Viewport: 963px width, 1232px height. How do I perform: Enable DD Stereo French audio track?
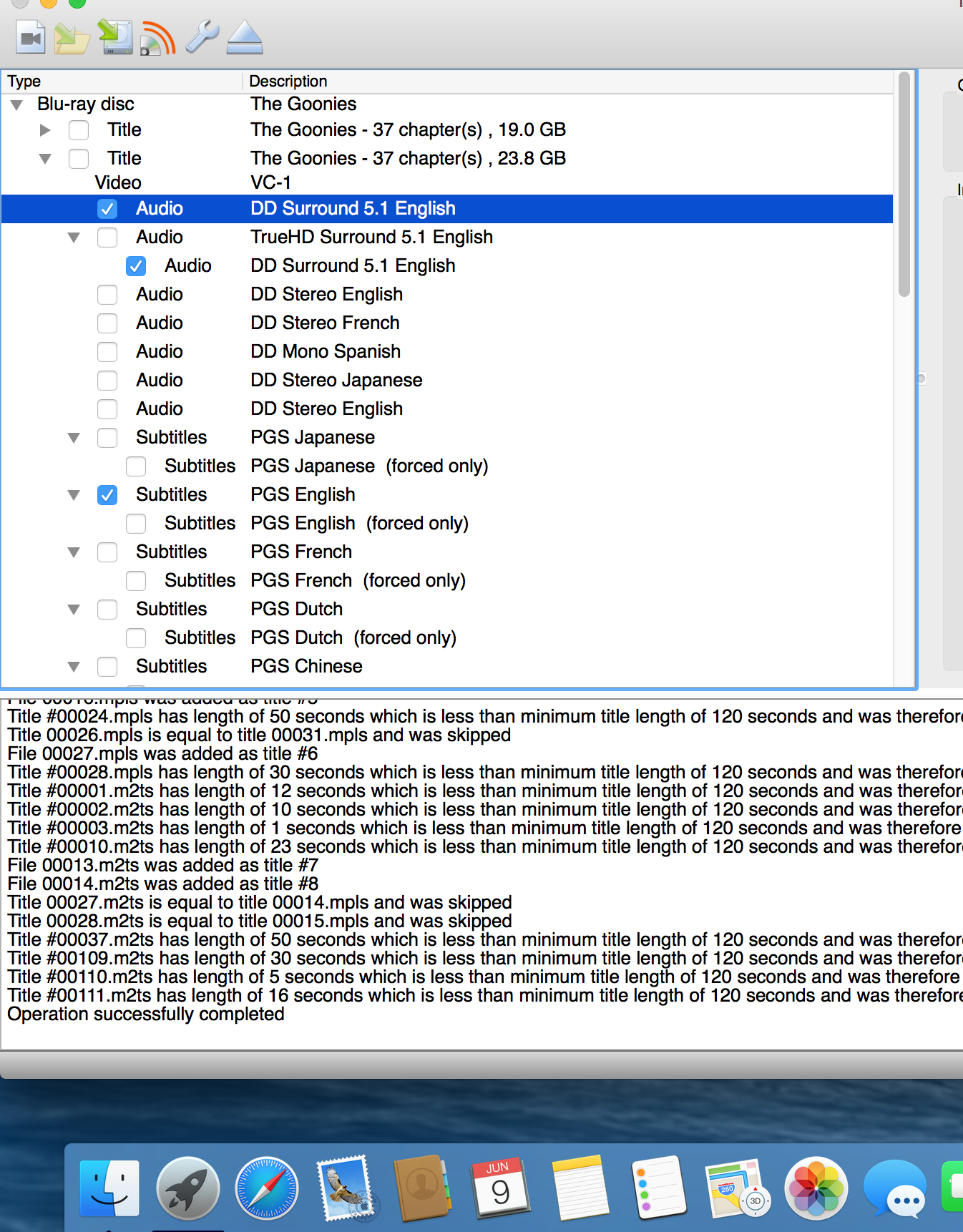[107, 323]
